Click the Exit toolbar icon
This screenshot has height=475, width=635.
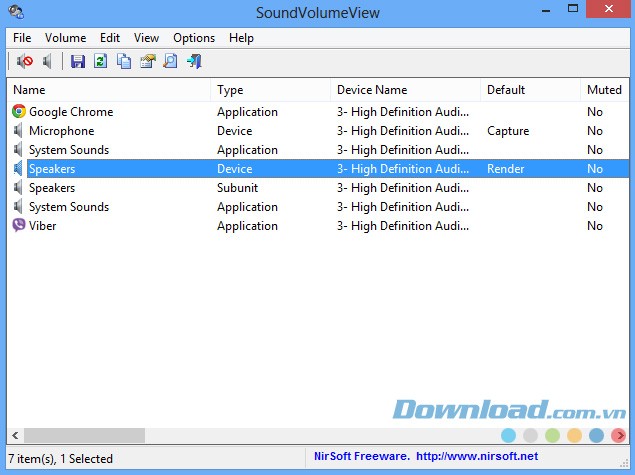pyautogui.click(x=194, y=62)
